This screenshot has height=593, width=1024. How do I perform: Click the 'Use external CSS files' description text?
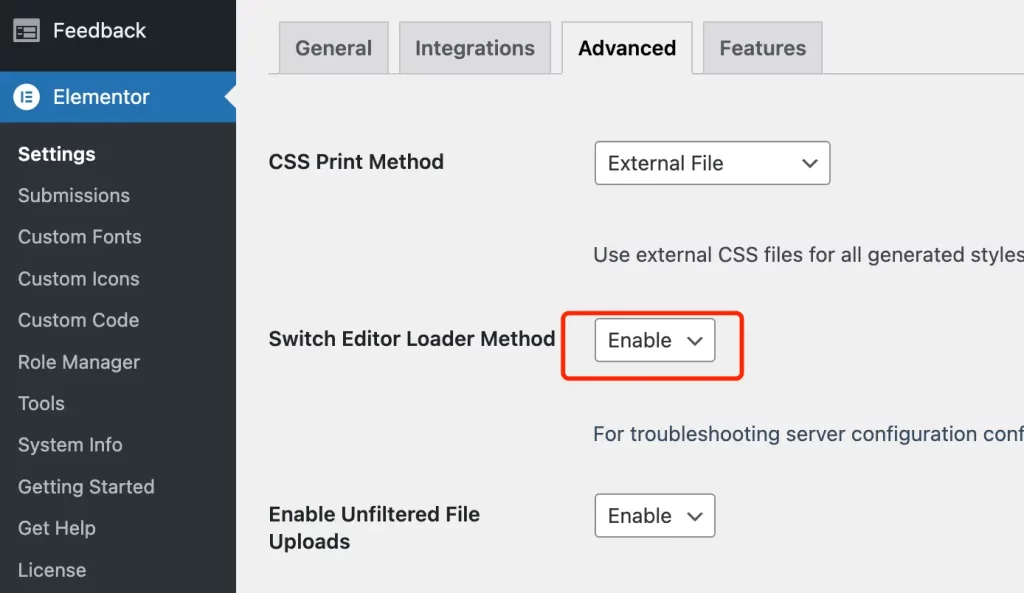808,255
